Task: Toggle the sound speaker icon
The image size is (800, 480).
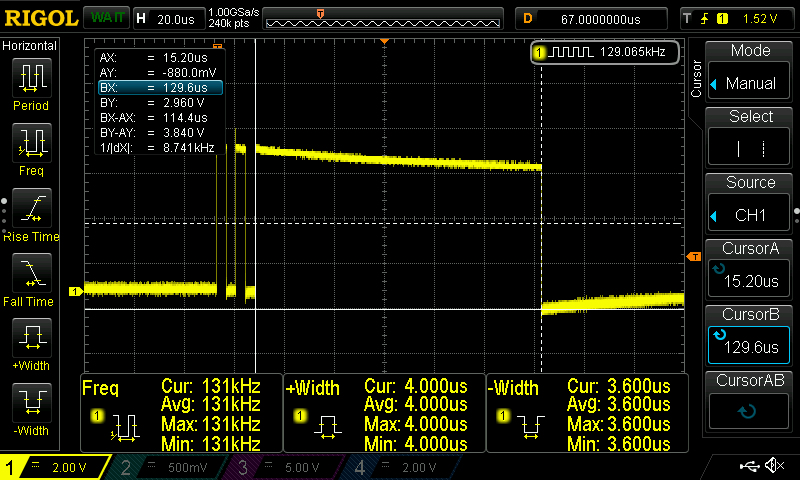Action: pos(773,466)
